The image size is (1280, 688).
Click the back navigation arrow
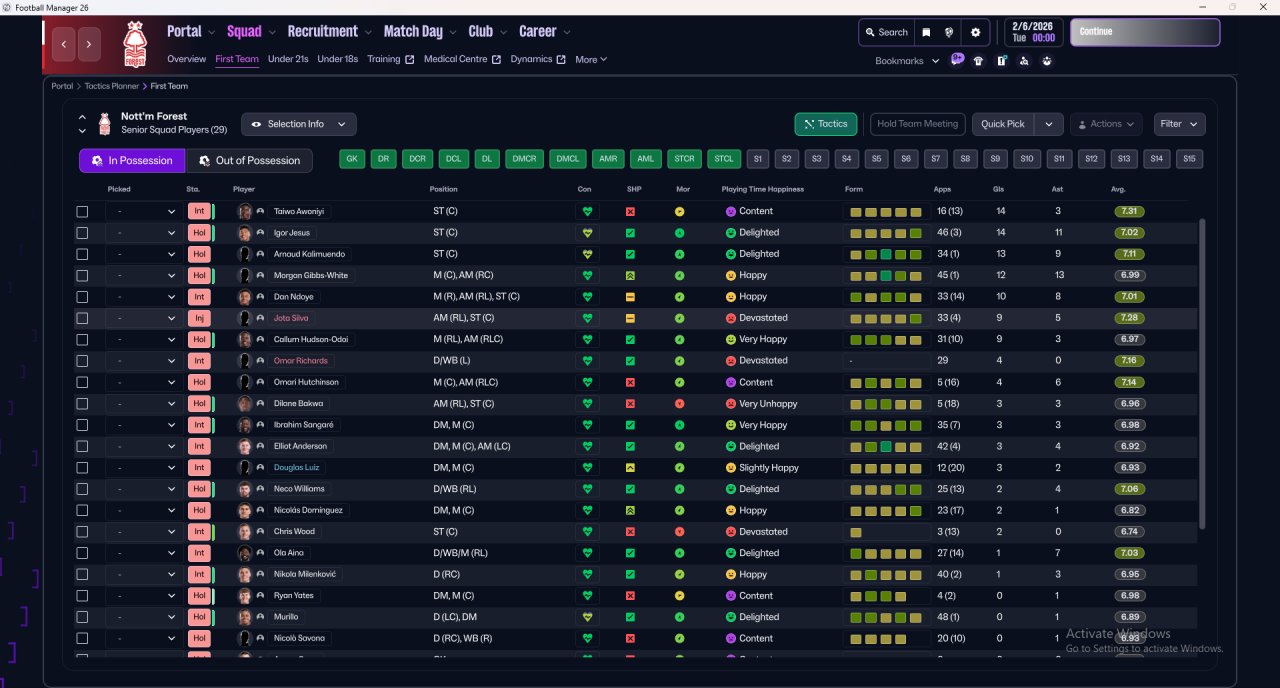pos(65,44)
